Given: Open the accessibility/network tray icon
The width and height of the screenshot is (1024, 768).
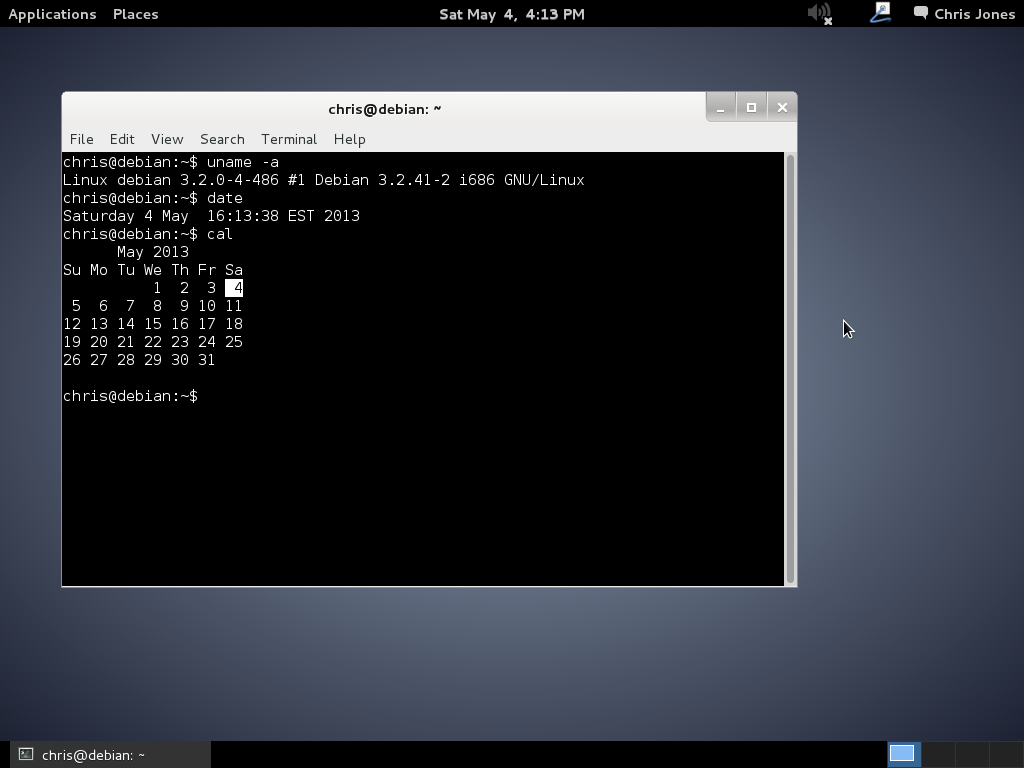Looking at the screenshot, I should tap(880, 13).
